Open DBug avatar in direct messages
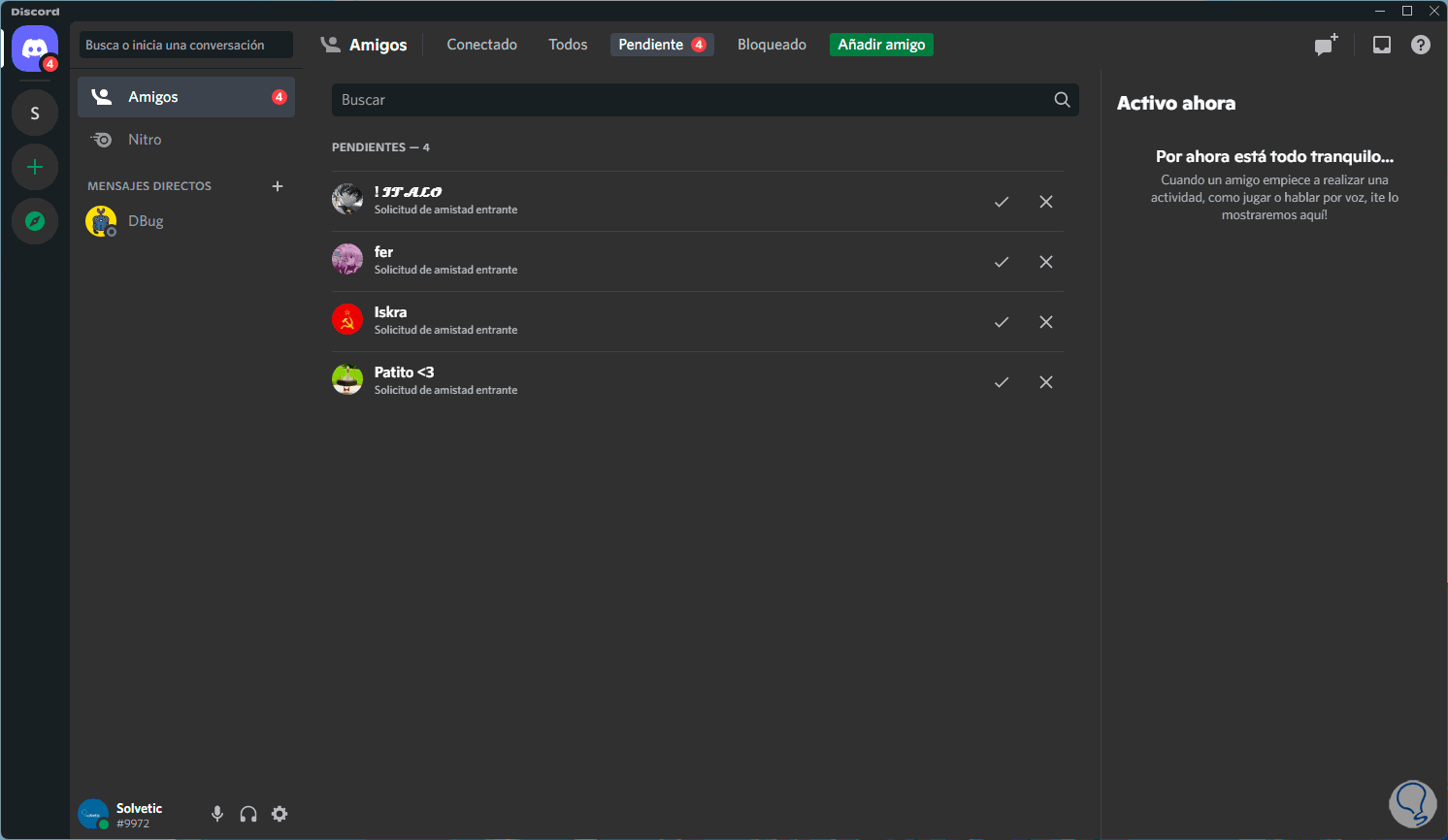The image size is (1448, 840). pyautogui.click(x=101, y=221)
